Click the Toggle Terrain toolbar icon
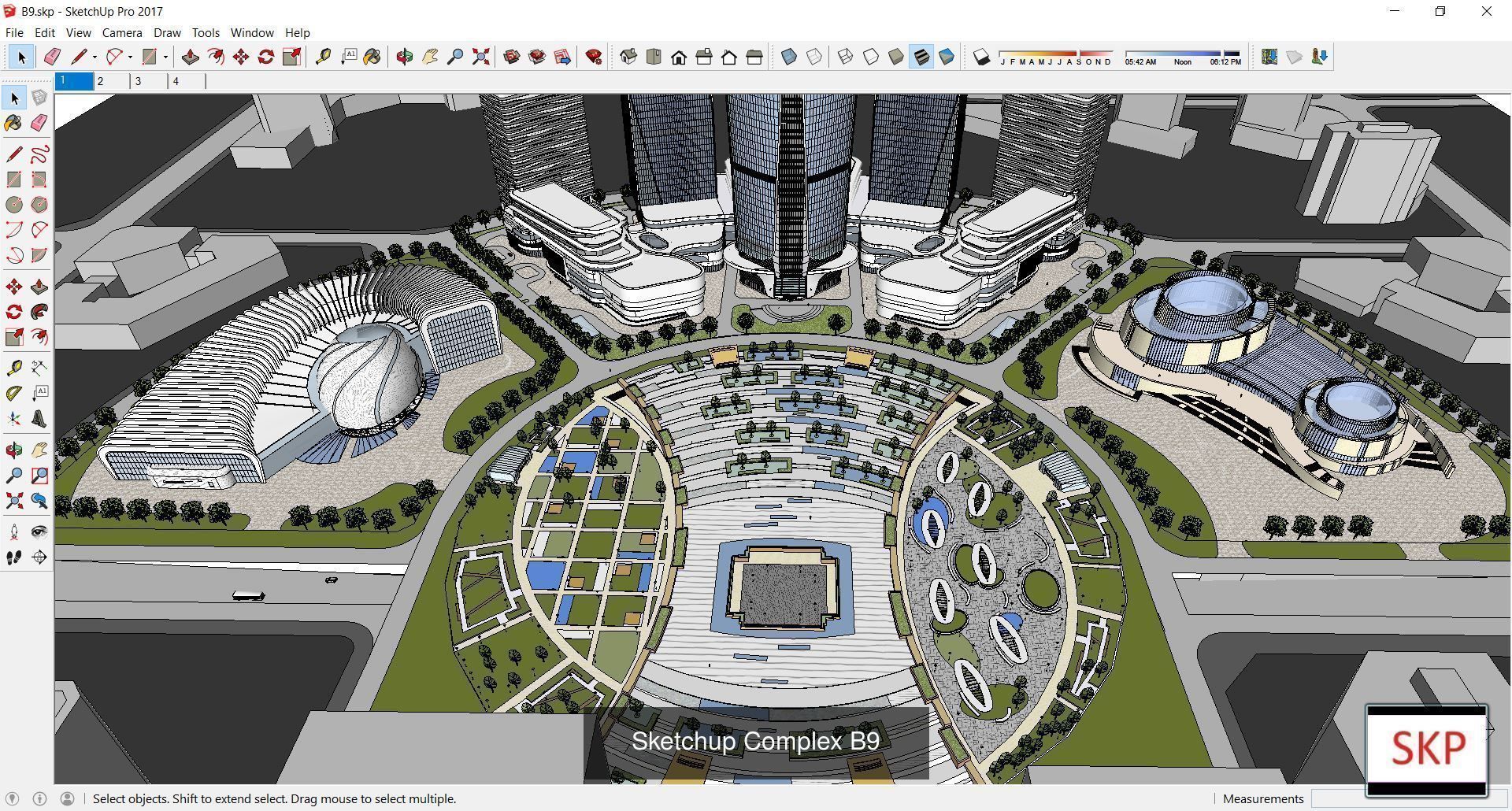 click(1295, 57)
